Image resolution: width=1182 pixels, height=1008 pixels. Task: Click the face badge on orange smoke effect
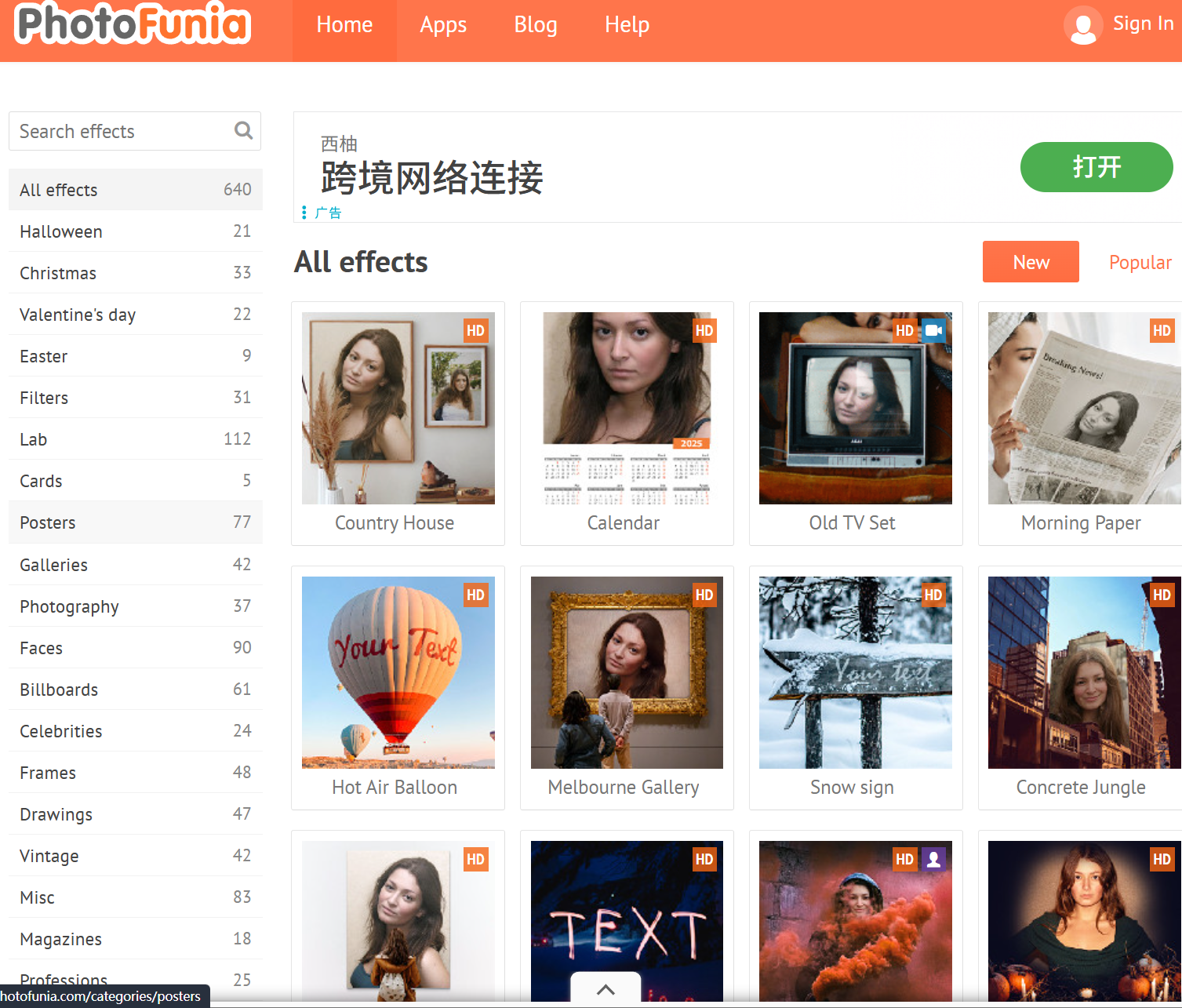tap(933, 859)
